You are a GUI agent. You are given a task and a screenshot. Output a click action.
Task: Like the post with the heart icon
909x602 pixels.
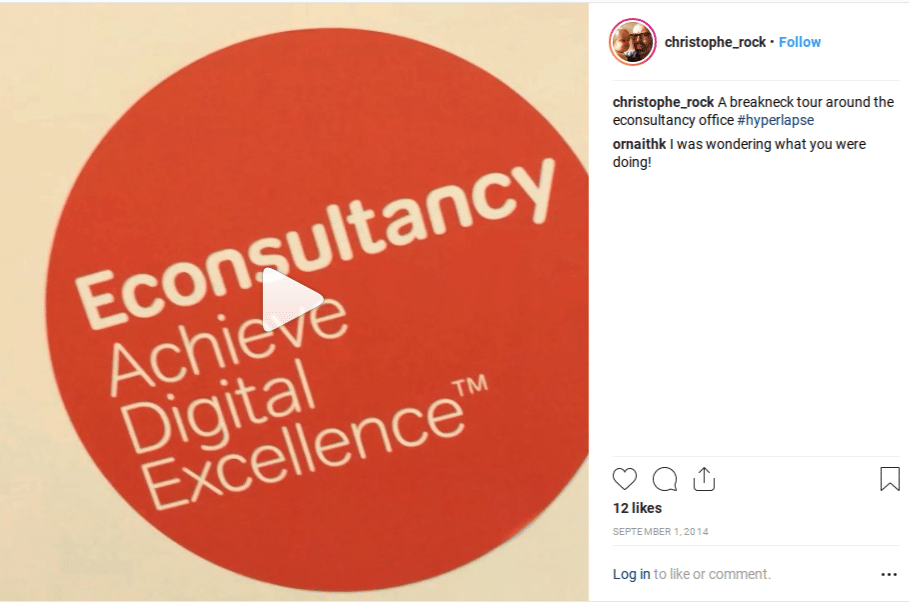click(x=624, y=479)
